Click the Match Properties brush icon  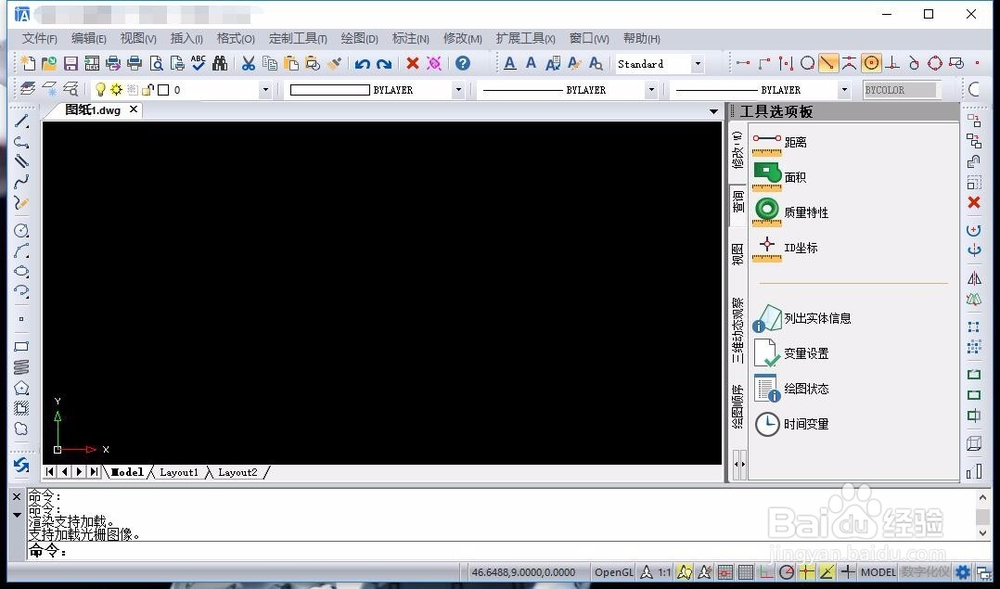pos(334,63)
